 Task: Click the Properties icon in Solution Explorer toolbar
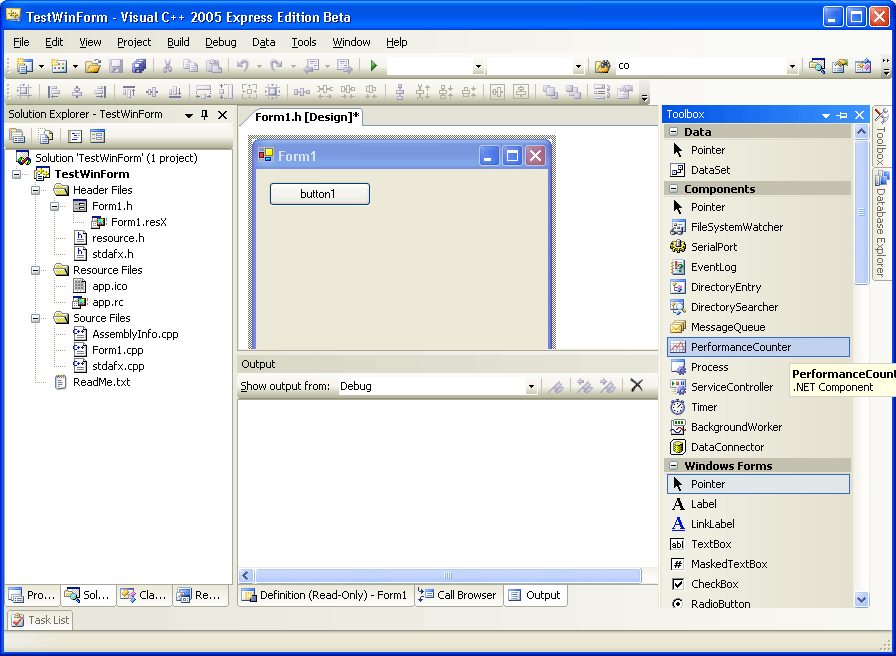click(x=17, y=136)
